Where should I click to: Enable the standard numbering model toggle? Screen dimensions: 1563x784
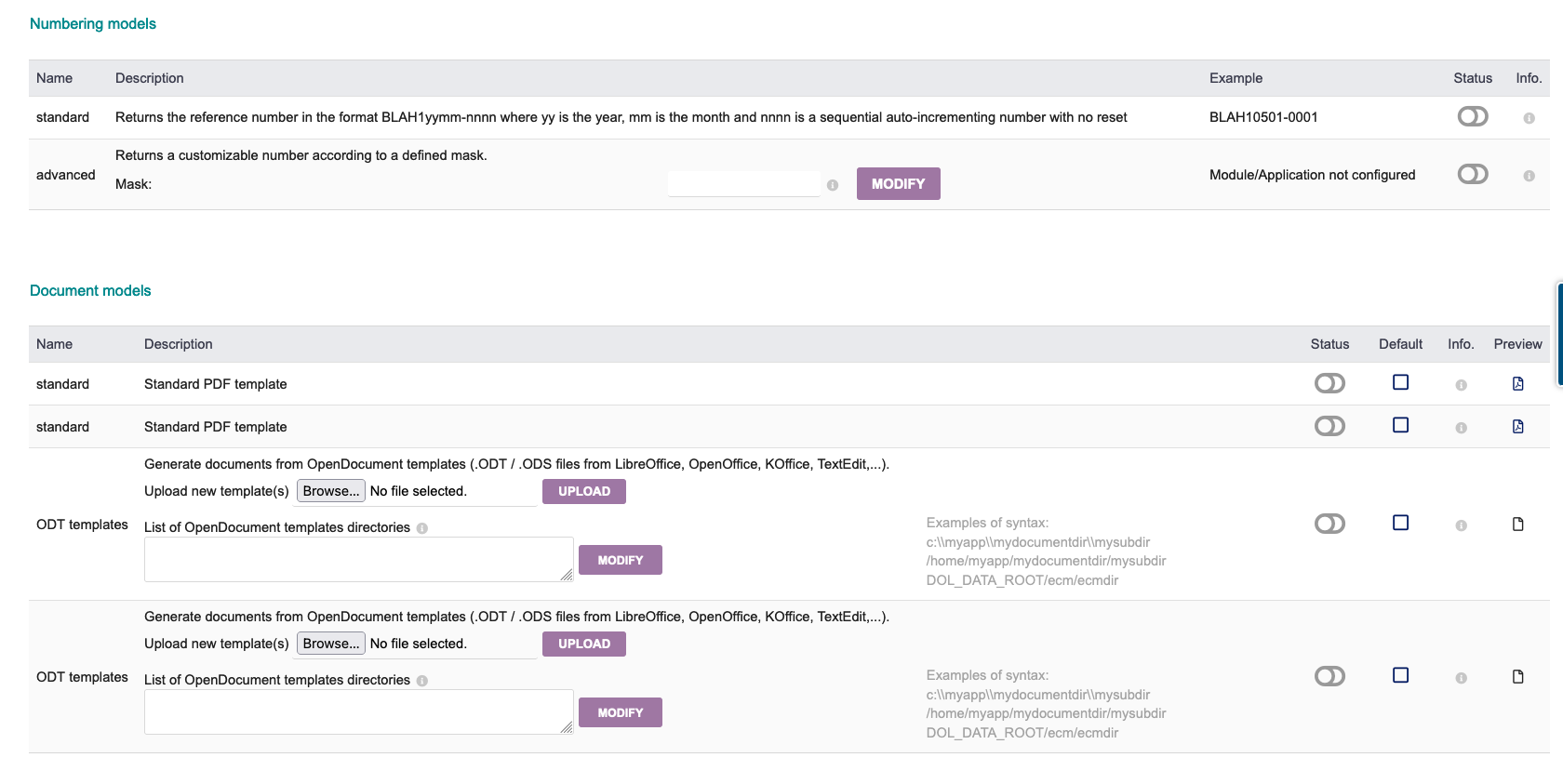pos(1472,116)
